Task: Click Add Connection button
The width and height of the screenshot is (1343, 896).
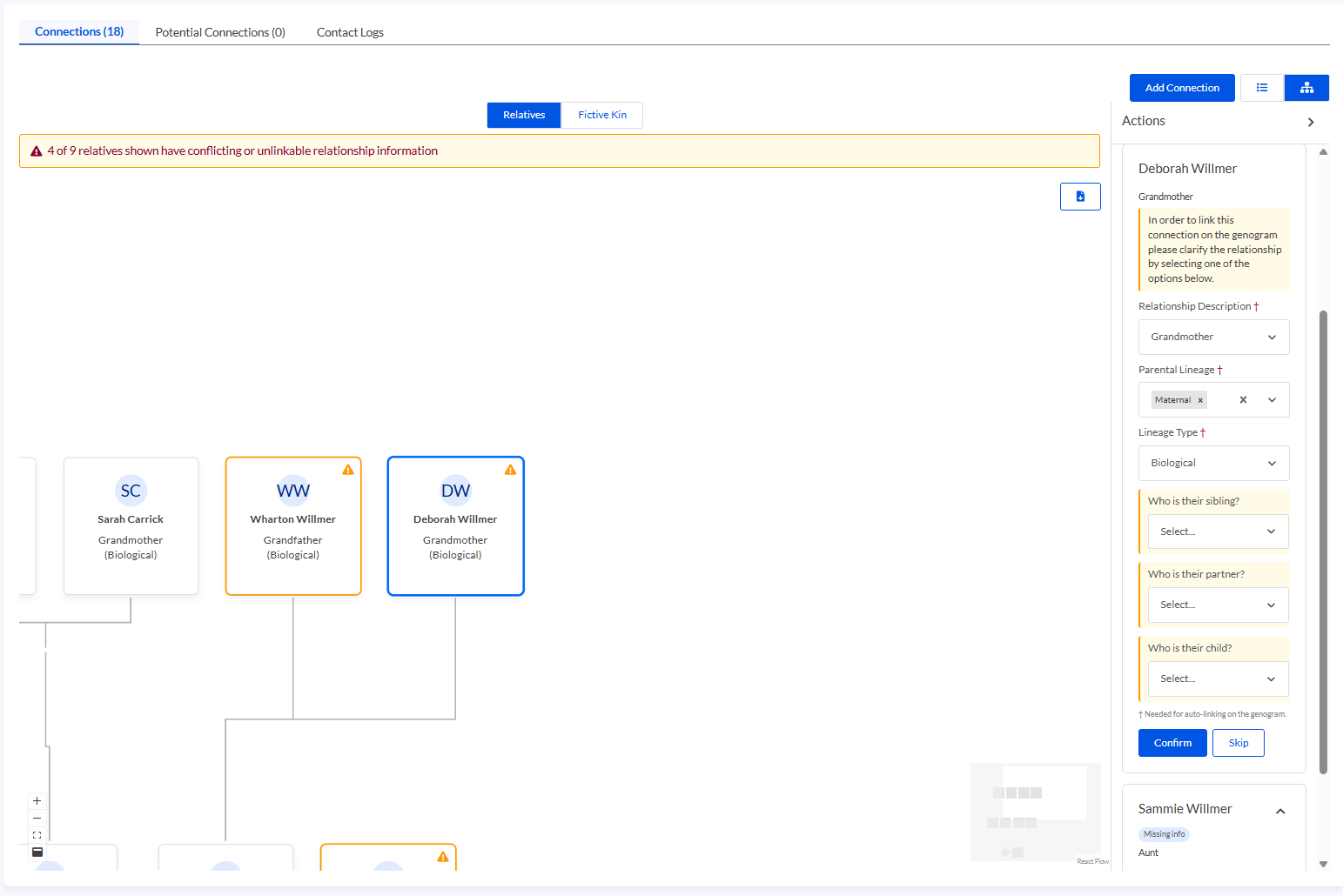Action: click(1182, 88)
